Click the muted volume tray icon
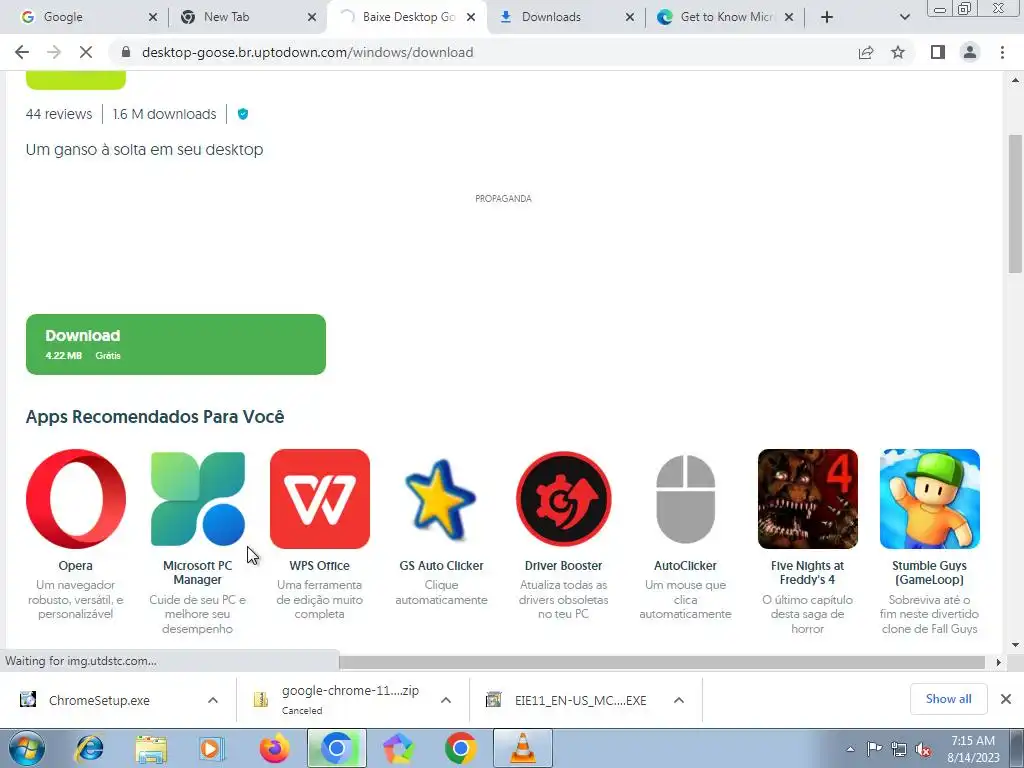This screenshot has width=1024, height=768. click(923, 749)
